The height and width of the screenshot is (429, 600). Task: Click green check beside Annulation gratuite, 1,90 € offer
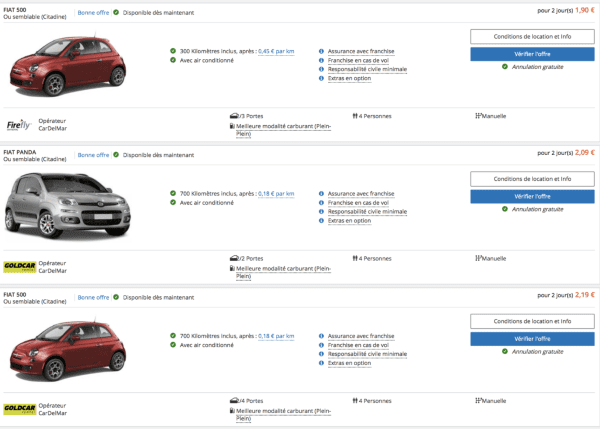(x=505, y=67)
